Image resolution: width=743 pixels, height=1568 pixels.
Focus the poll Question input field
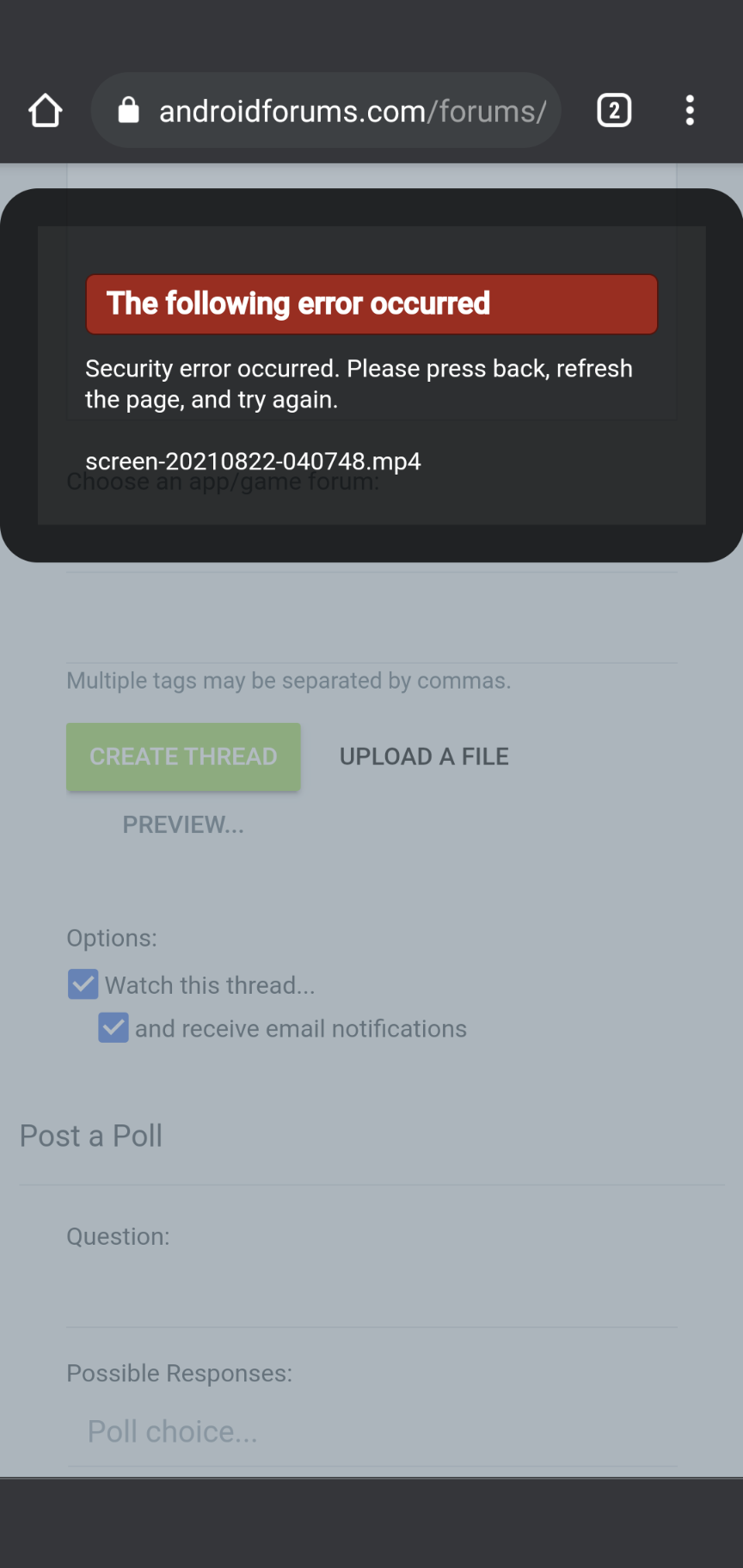tap(371, 1295)
